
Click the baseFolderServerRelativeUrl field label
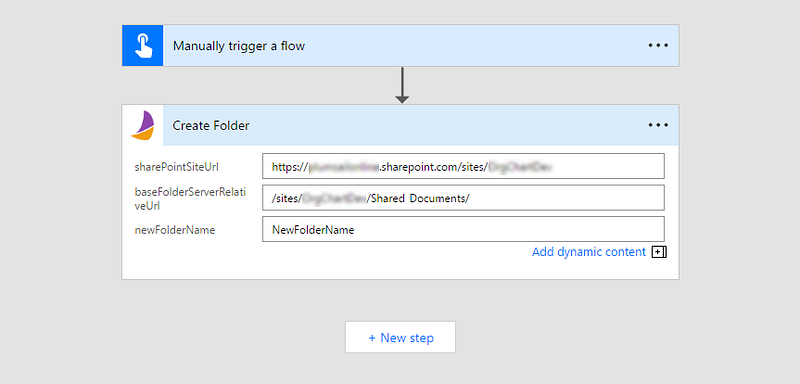(x=190, y=198)
